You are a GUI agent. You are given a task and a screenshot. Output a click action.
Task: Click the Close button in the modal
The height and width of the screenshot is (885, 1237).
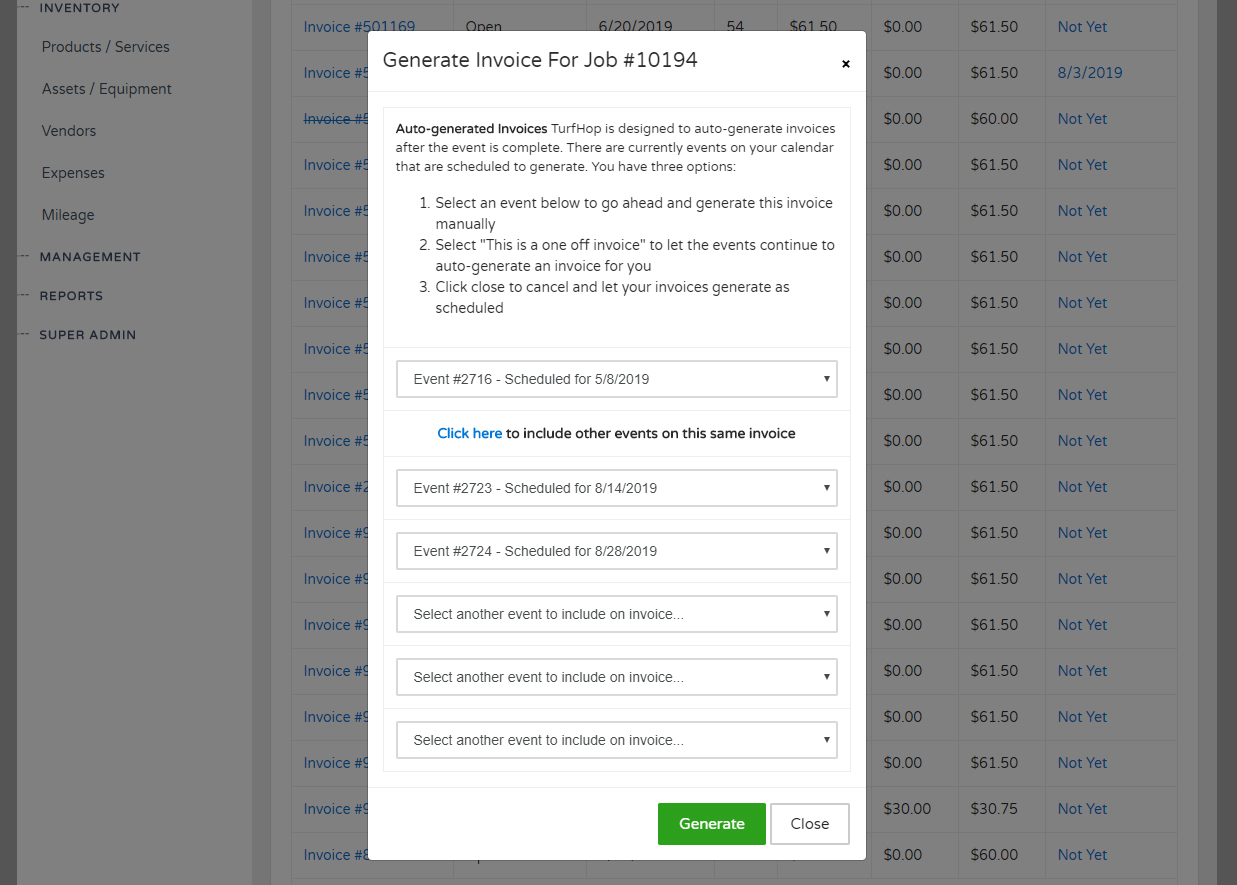(x=809, y=823)
